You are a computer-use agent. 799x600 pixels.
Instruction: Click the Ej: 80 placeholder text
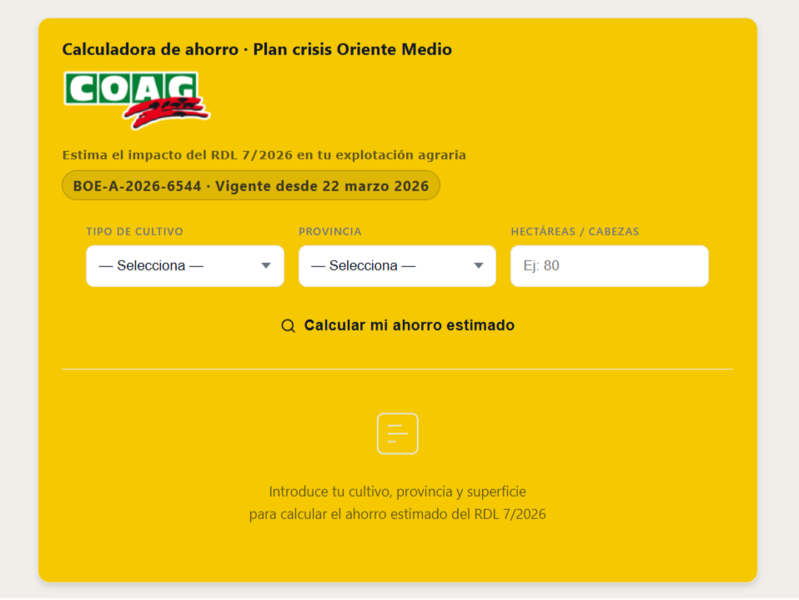(x=541, y=266)
